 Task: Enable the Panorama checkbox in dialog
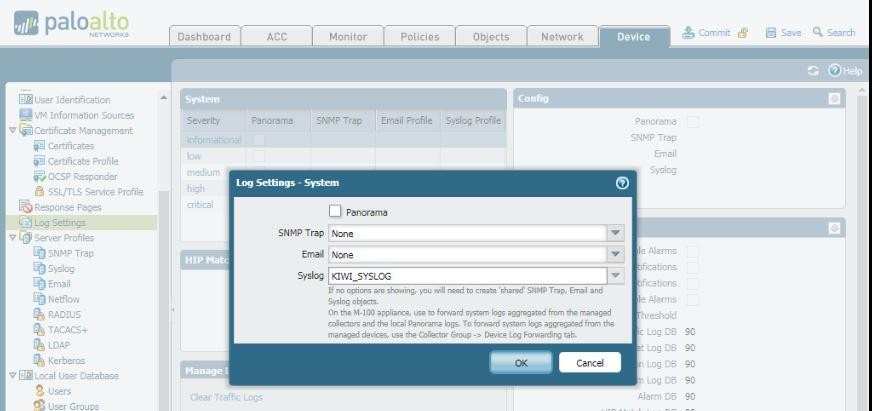(x=336, y=212)
